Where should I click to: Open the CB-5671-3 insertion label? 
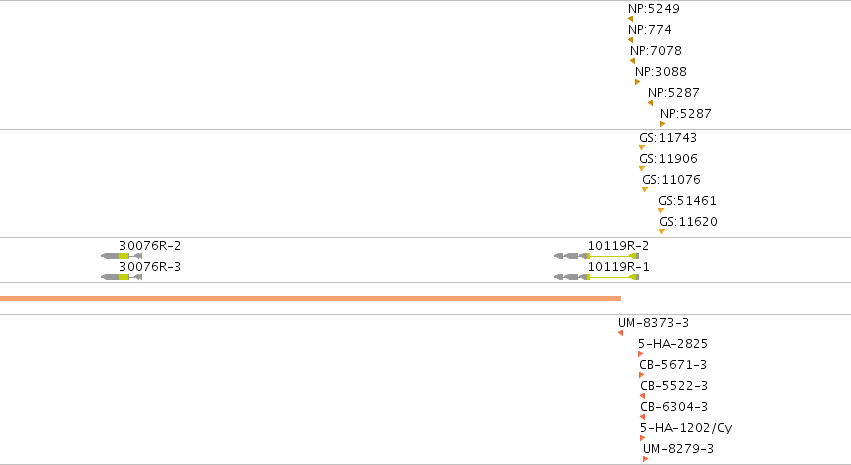point(673,365)
